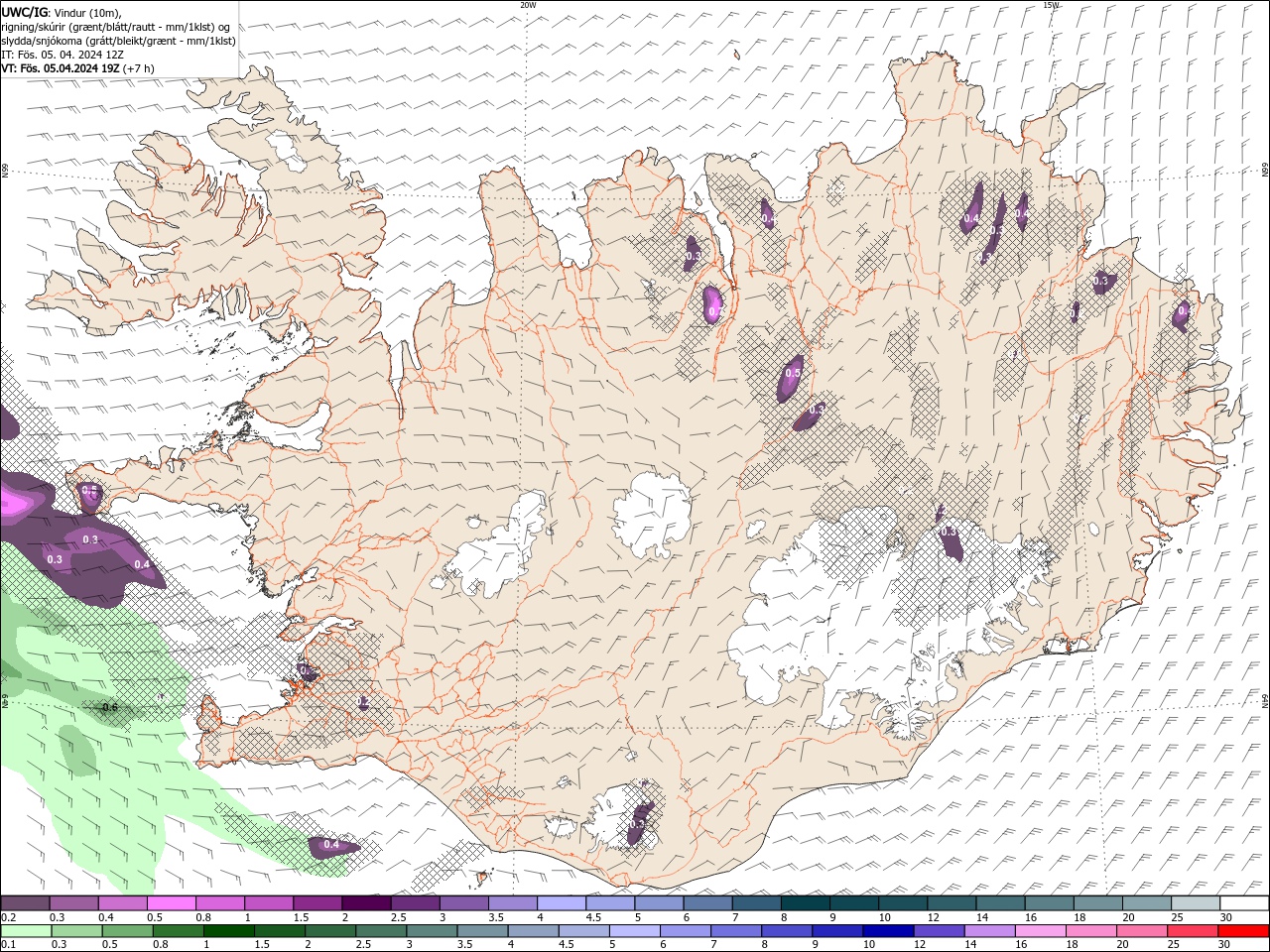Click the bright pink 0.5 snow-scale swatch
This screenshot has height=952, width=1270.
(171, 903)
